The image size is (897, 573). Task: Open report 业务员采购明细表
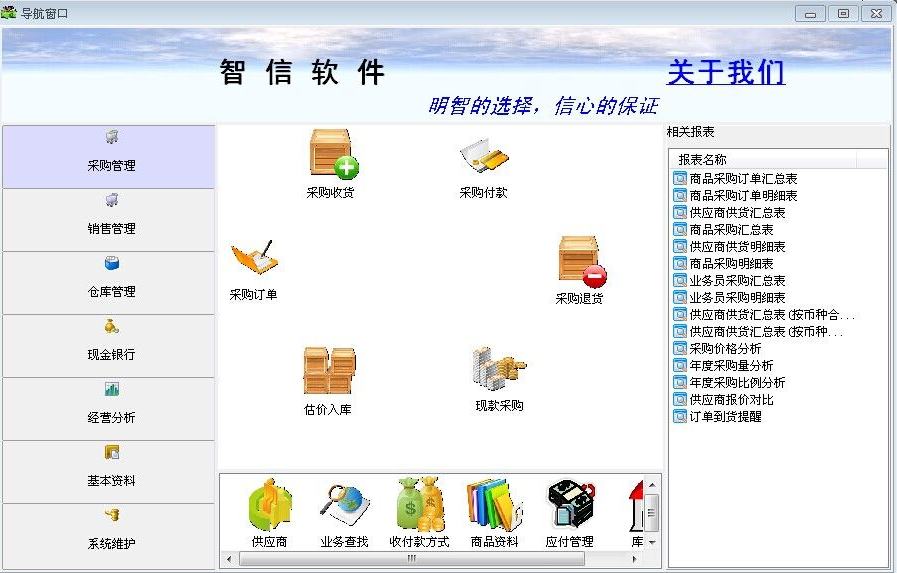tap(737, 298)
